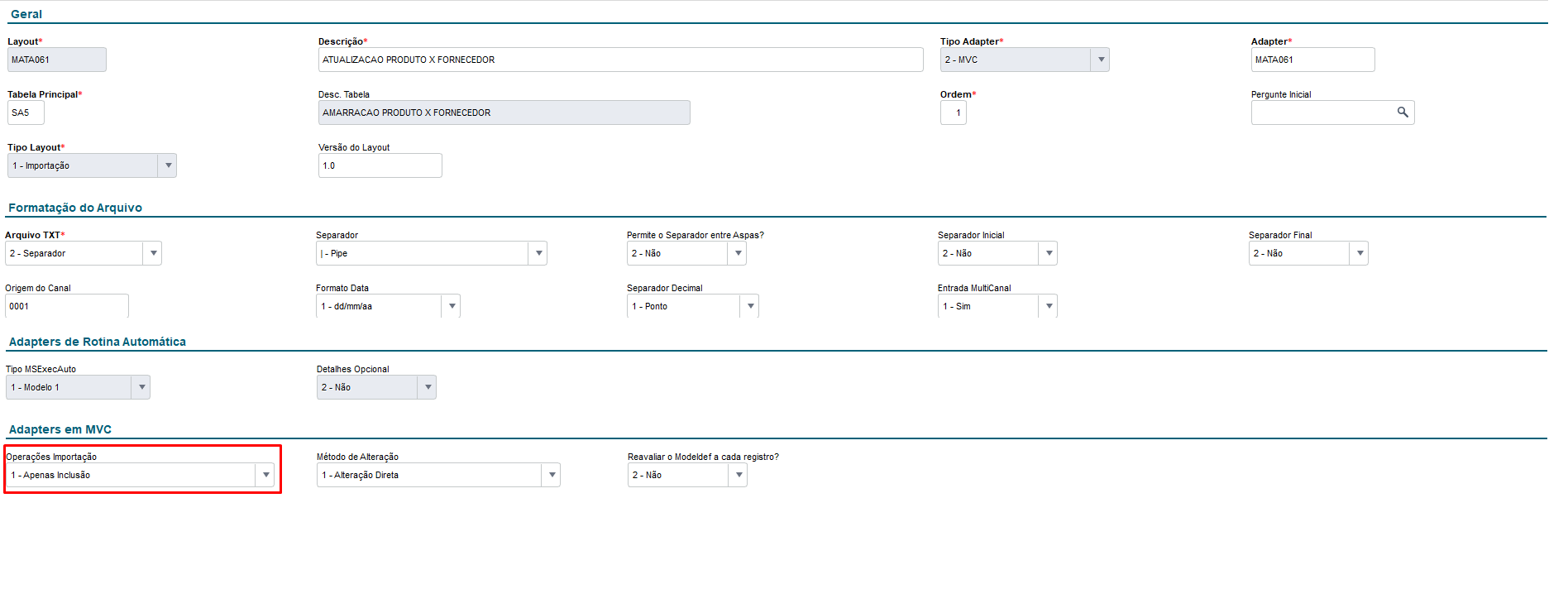Expand the Detalhes Opcional dropdown
The height and width of the screenshot is (589, 1568).
[428, 387]
